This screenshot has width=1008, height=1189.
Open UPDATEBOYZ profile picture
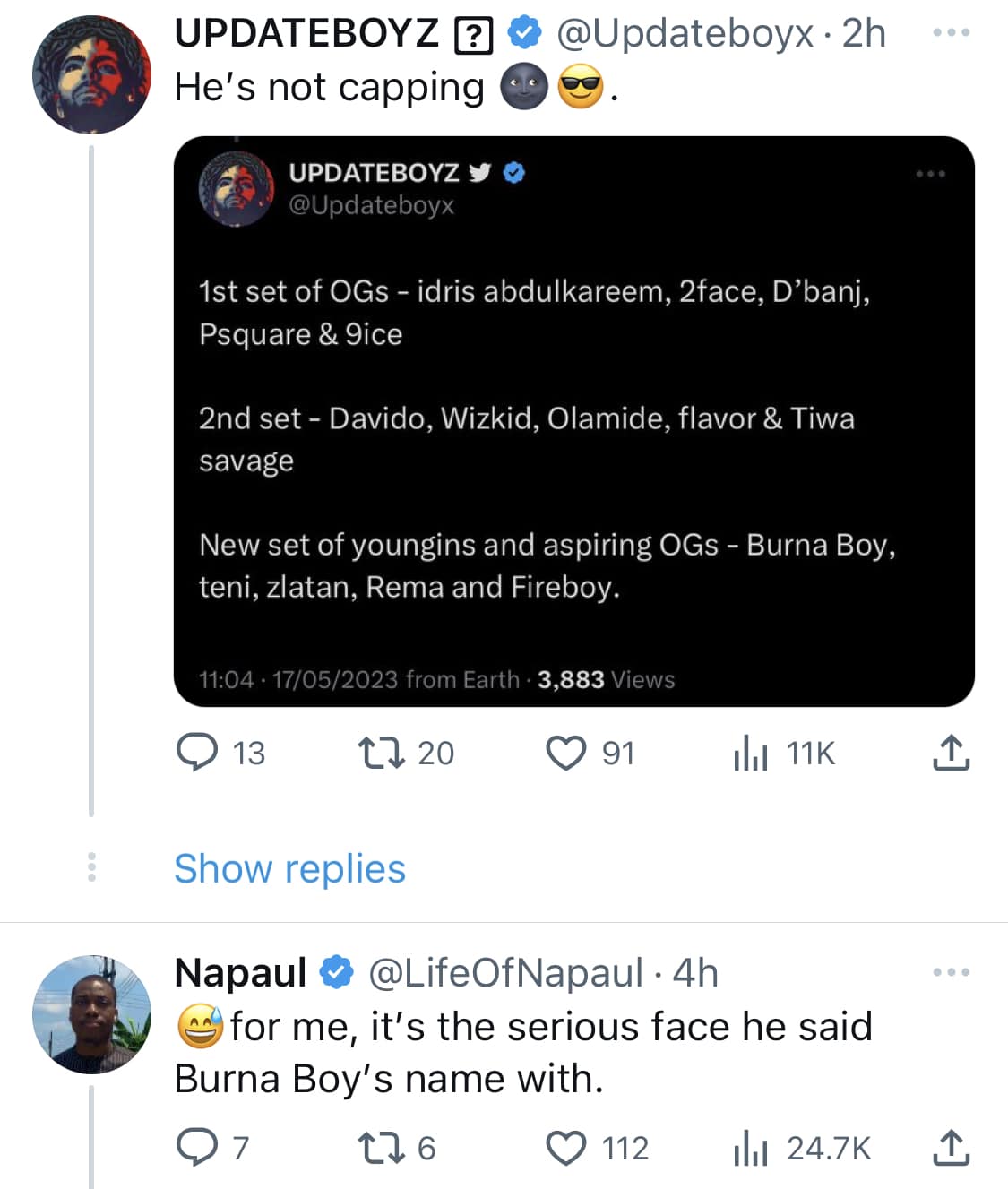[91, 74]
